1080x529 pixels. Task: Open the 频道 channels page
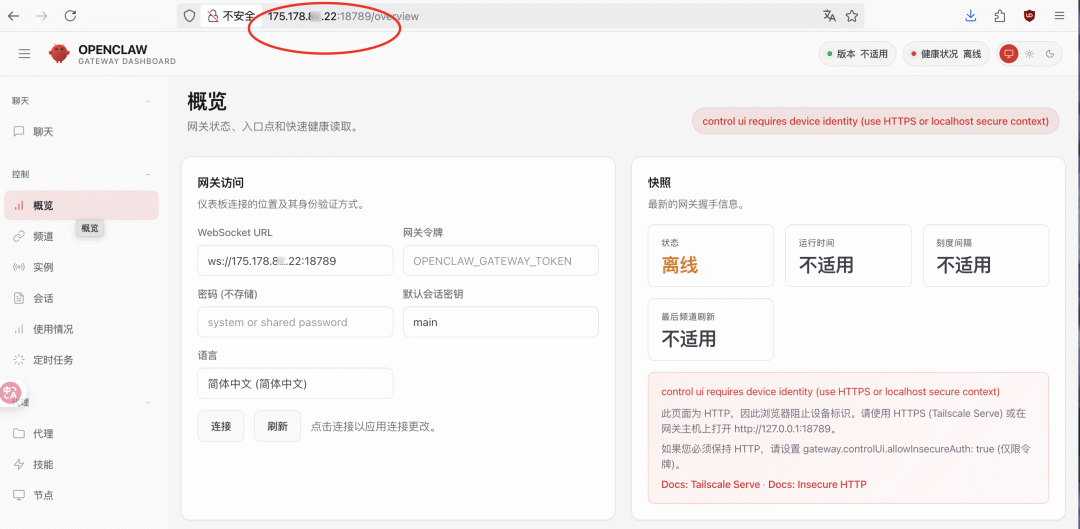81,236
